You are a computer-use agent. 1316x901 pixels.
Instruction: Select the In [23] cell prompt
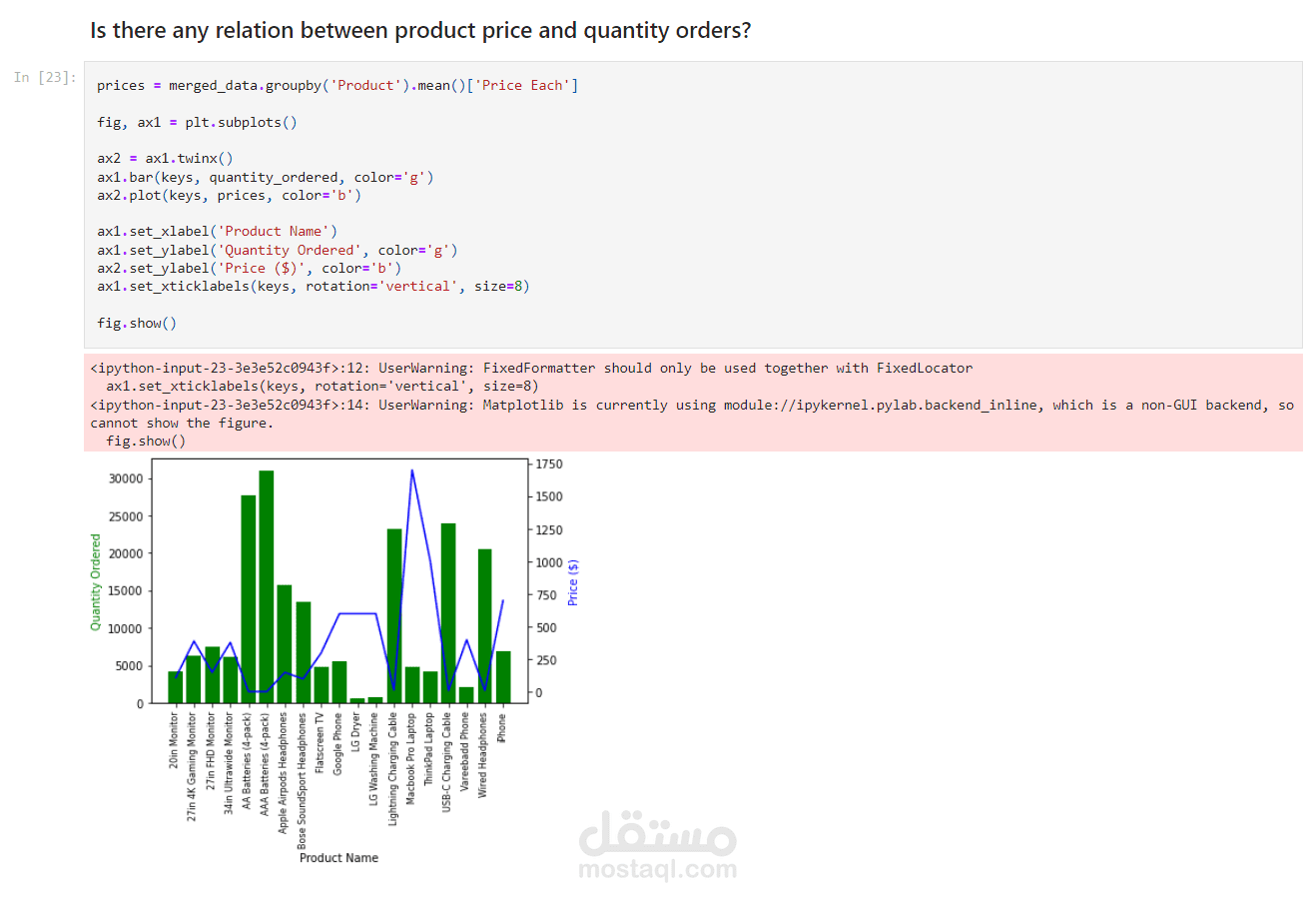pyautogui.click(x=45, y=77)
